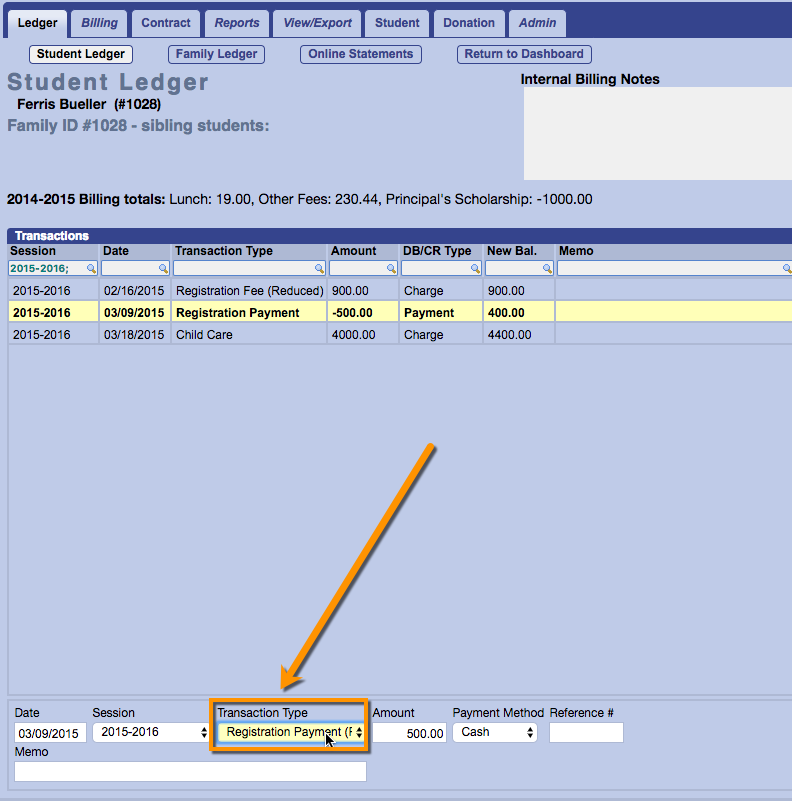This screenshot has width=792, height=801.
Task: Click the Family Ledger button
Action: point(216,54)
